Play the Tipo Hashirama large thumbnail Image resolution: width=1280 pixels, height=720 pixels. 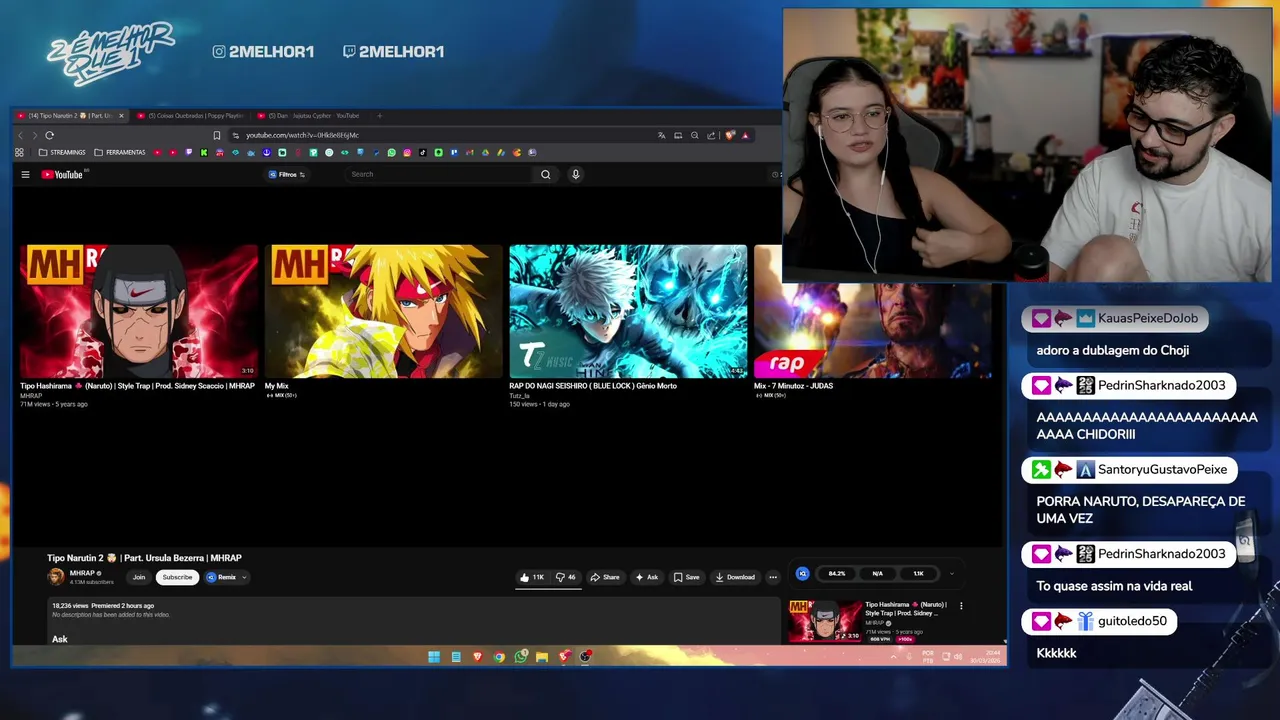pos(139,311)
